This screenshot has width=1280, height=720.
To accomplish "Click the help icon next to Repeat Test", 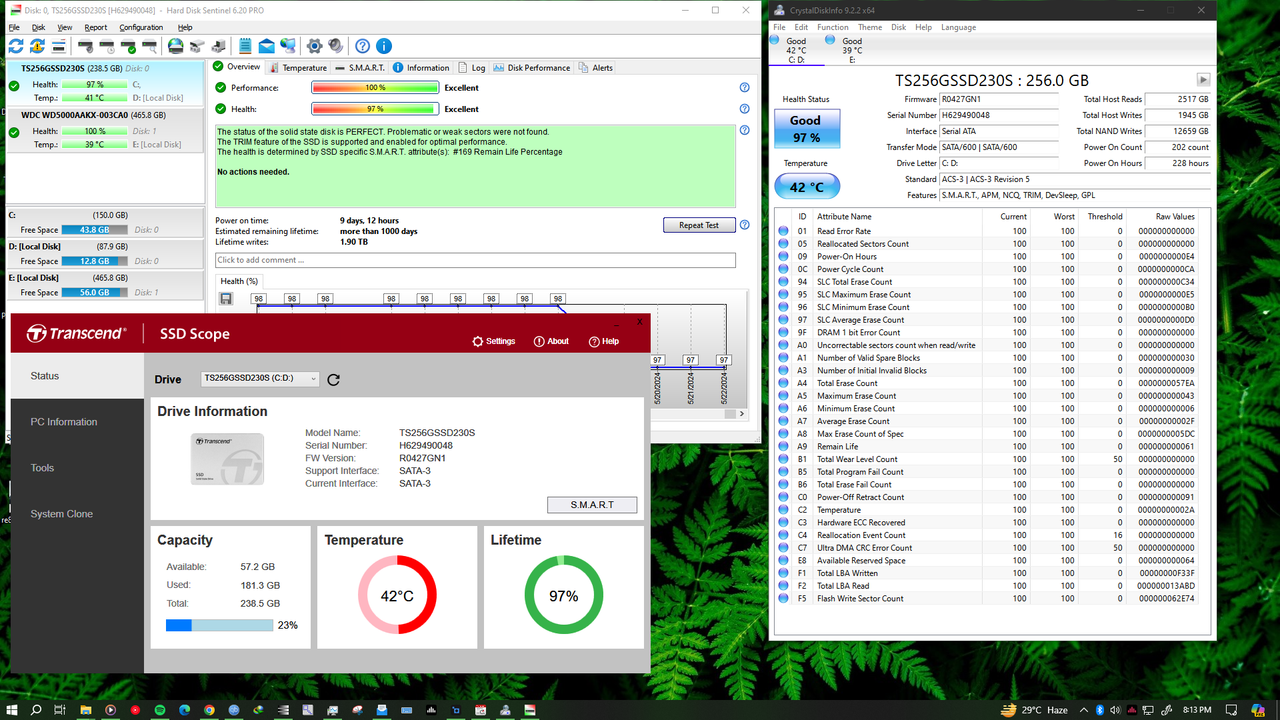I will coord(744,225).
